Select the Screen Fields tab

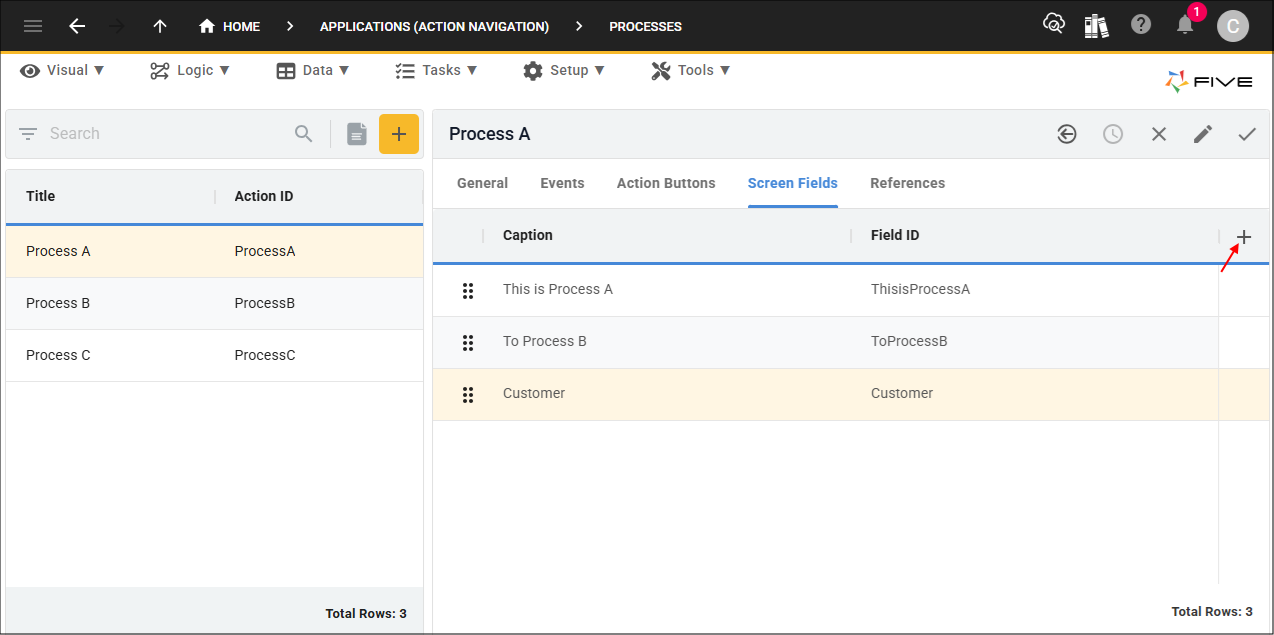coord(793,183)
